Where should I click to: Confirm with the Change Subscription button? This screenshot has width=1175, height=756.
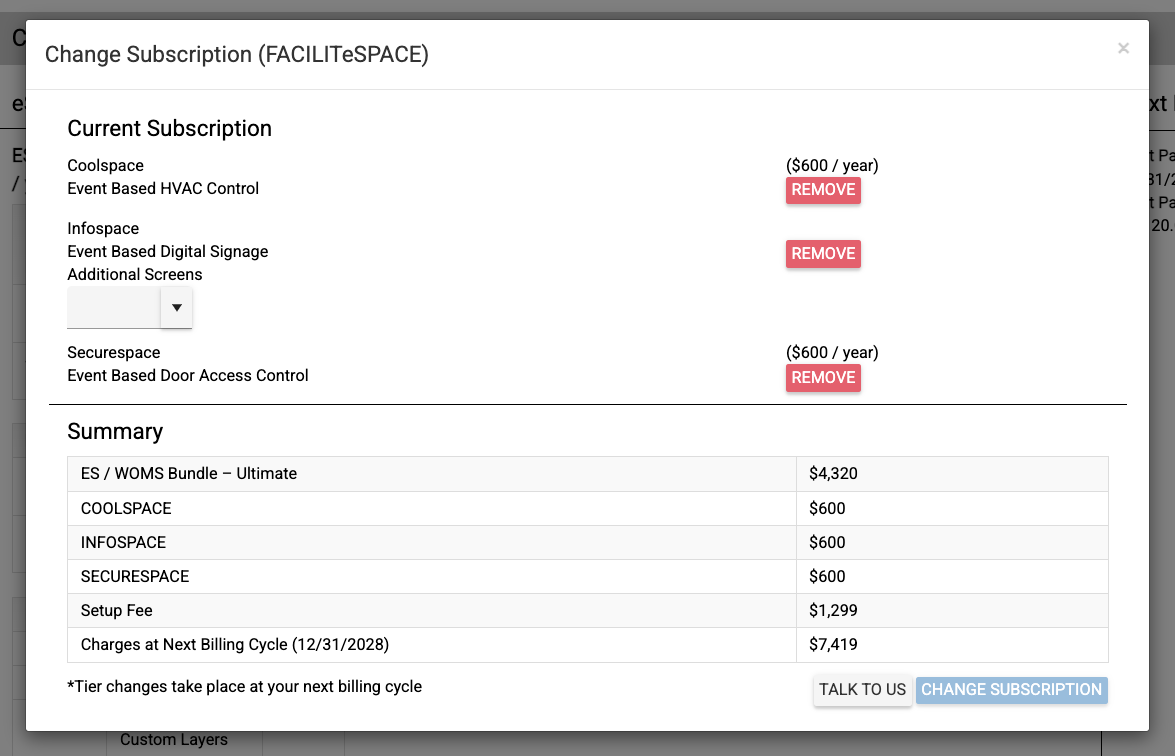click(1011, 690)
